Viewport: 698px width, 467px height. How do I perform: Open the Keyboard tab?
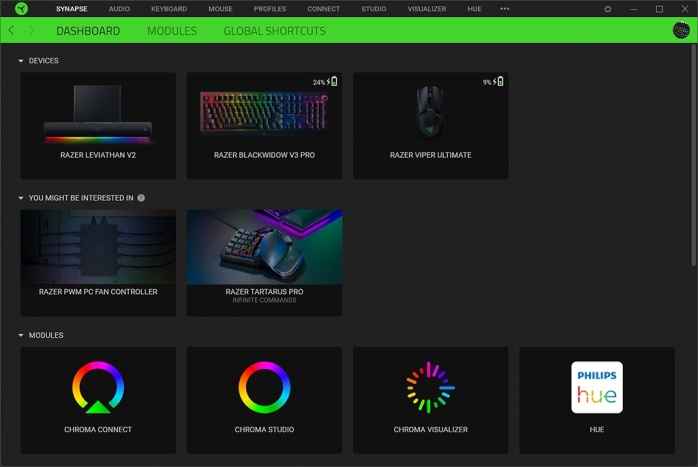click(x=169, y=8)
